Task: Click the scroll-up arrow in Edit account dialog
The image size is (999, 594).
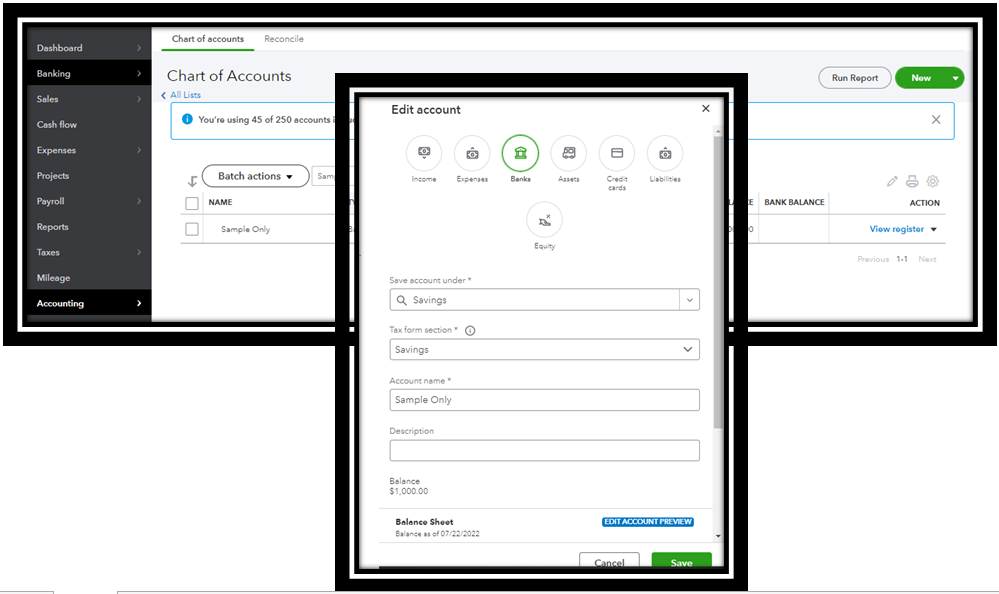Action: [x=718, y=131]
